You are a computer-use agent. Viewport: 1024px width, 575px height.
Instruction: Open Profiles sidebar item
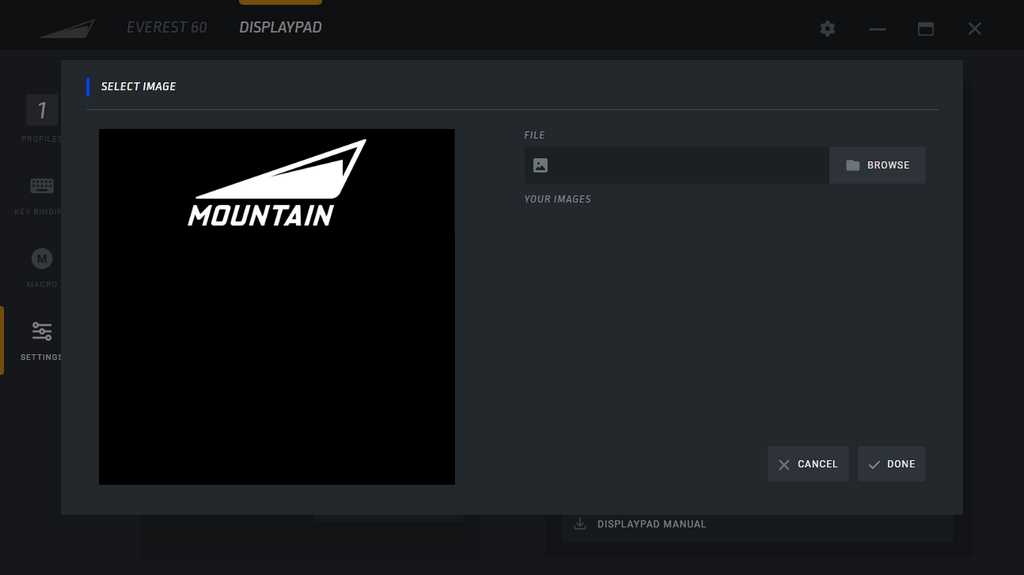click(42, 118)
